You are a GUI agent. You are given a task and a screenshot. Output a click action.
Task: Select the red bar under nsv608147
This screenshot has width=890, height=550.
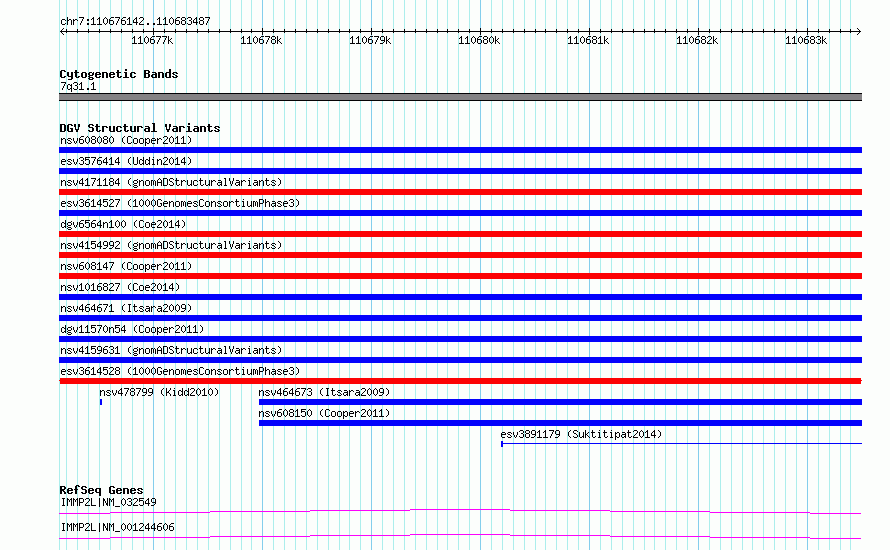tap(460, 276)
